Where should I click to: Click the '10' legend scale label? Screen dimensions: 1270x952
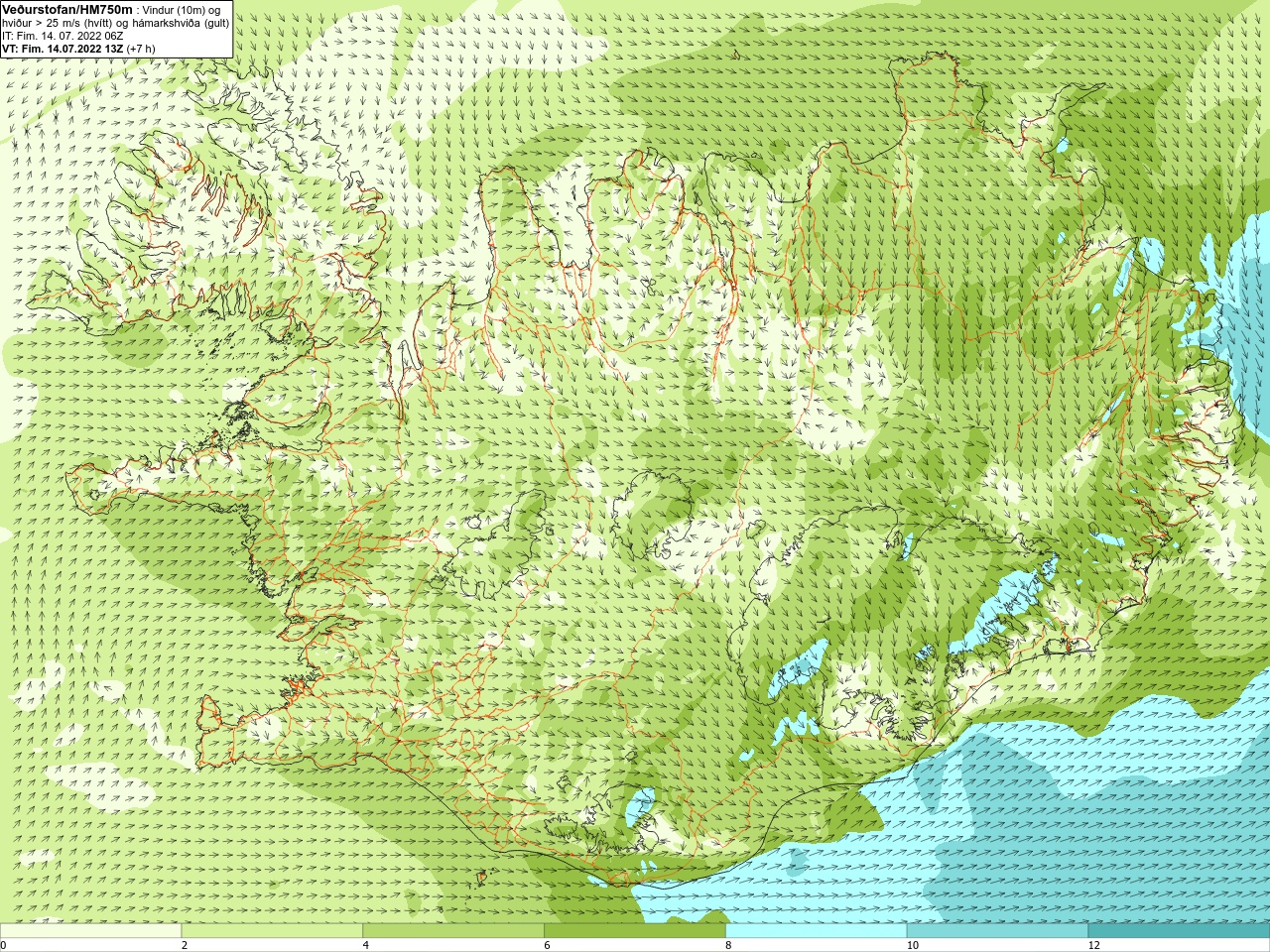pos(913,946)
